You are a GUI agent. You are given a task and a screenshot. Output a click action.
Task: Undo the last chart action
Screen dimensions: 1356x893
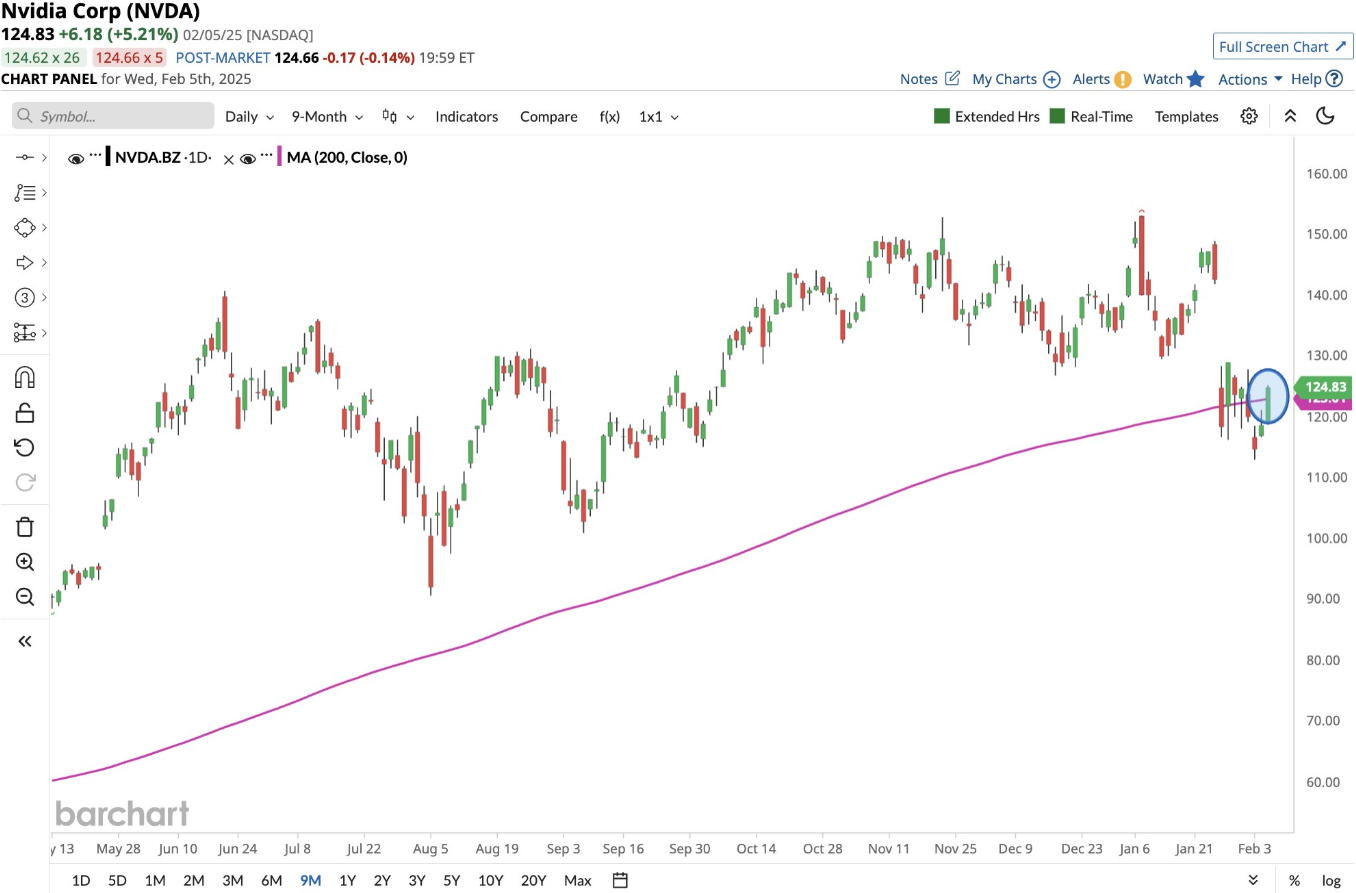point(25,447)
